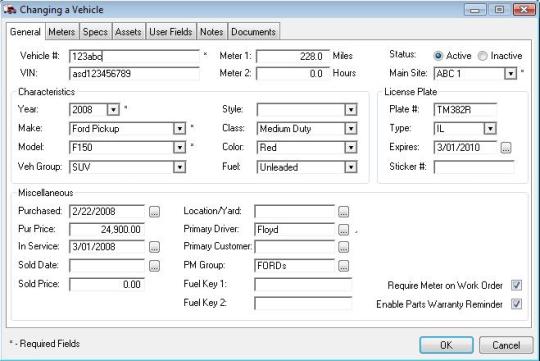
Task: Go to the Notes tab
Action: (x=212, y=32)
